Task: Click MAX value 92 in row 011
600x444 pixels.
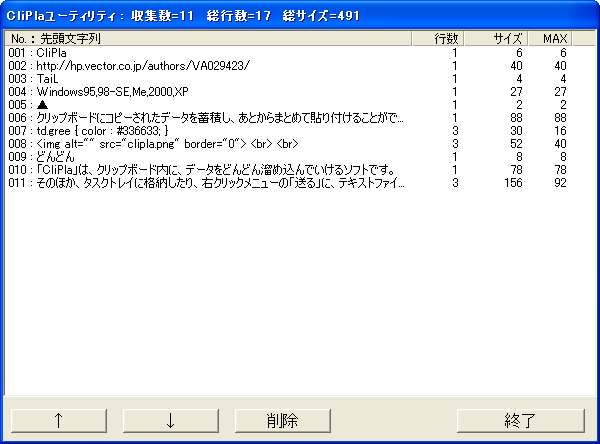Action: click(560, 183)
